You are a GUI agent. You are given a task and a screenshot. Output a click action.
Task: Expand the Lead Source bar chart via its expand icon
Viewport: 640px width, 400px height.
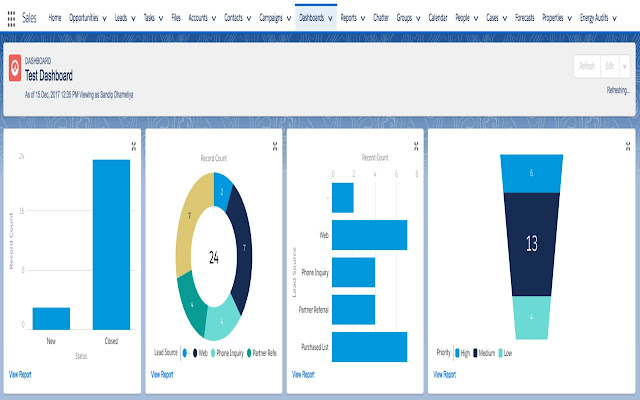point(416,147)
